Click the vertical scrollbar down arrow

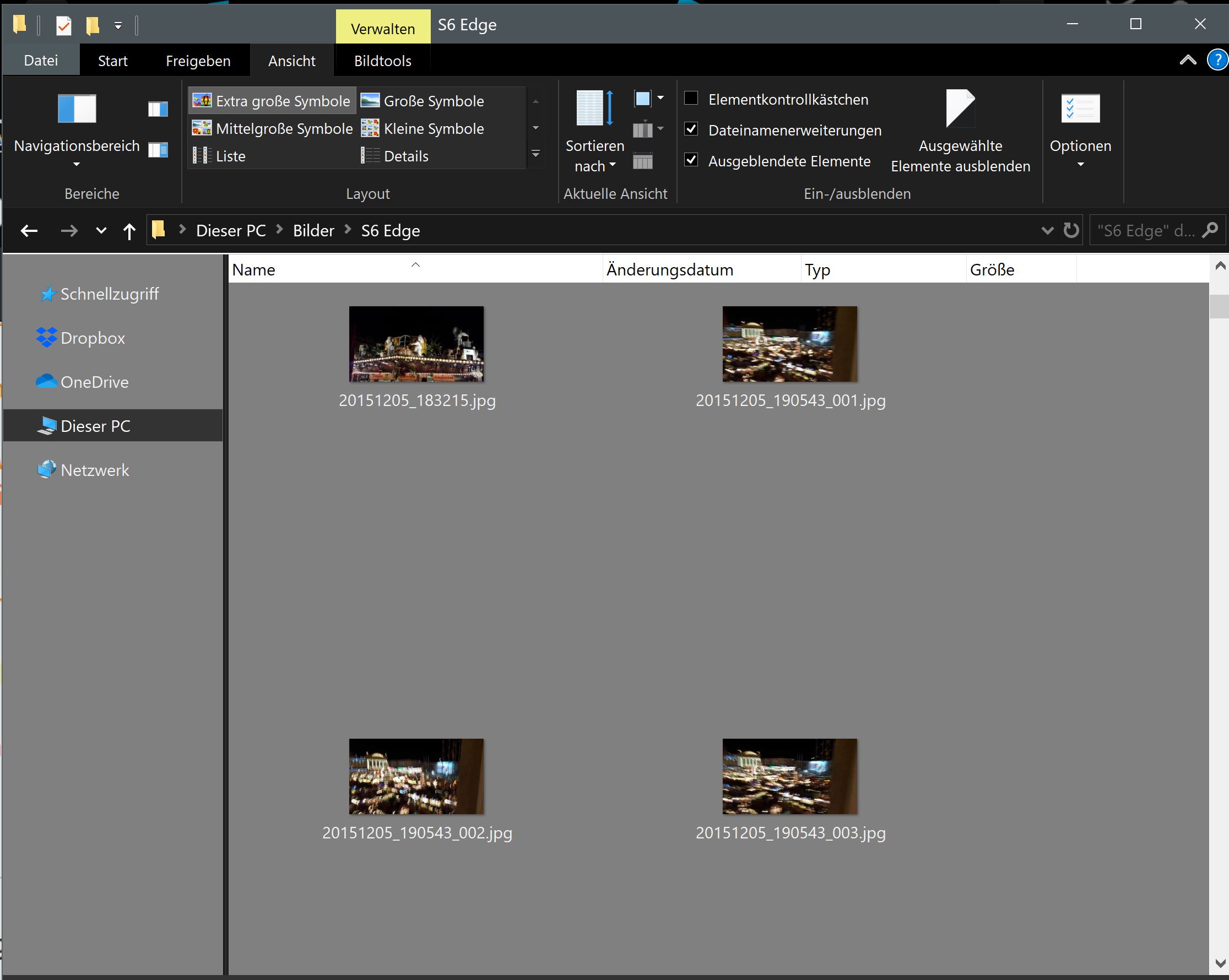point(1219,963)
